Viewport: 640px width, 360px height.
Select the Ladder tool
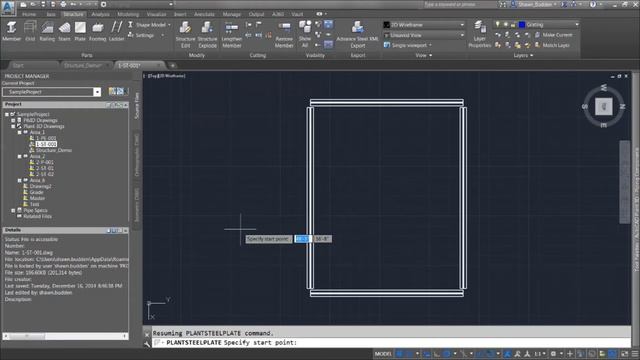coord(116,31)
